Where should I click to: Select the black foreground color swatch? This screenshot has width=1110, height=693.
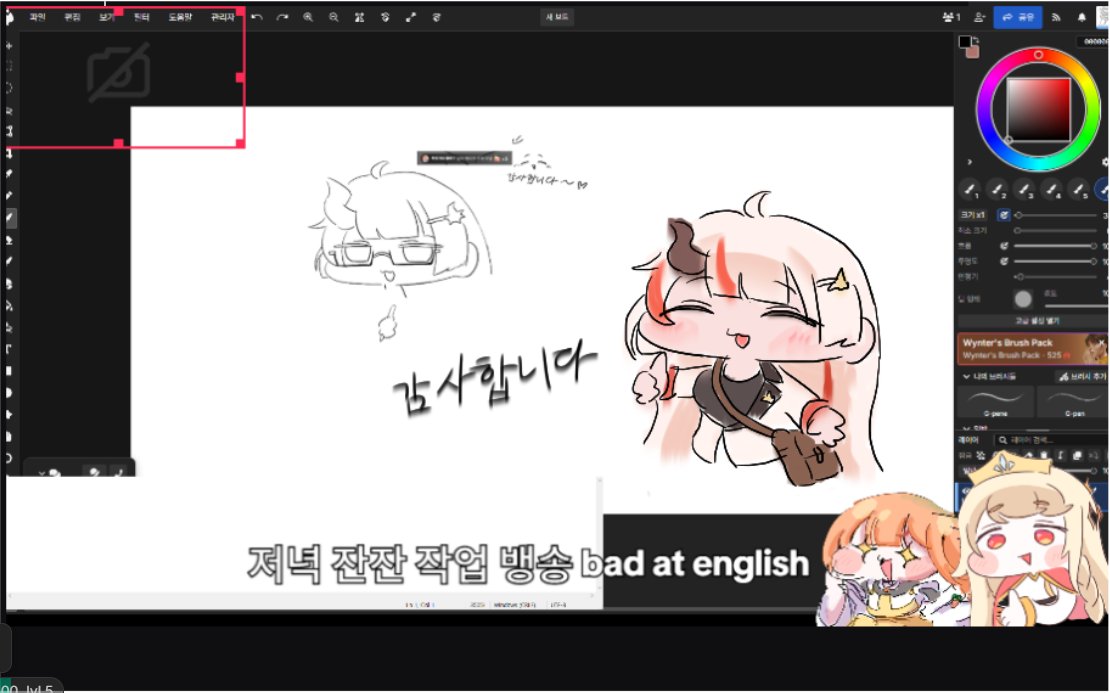[965, 42]
